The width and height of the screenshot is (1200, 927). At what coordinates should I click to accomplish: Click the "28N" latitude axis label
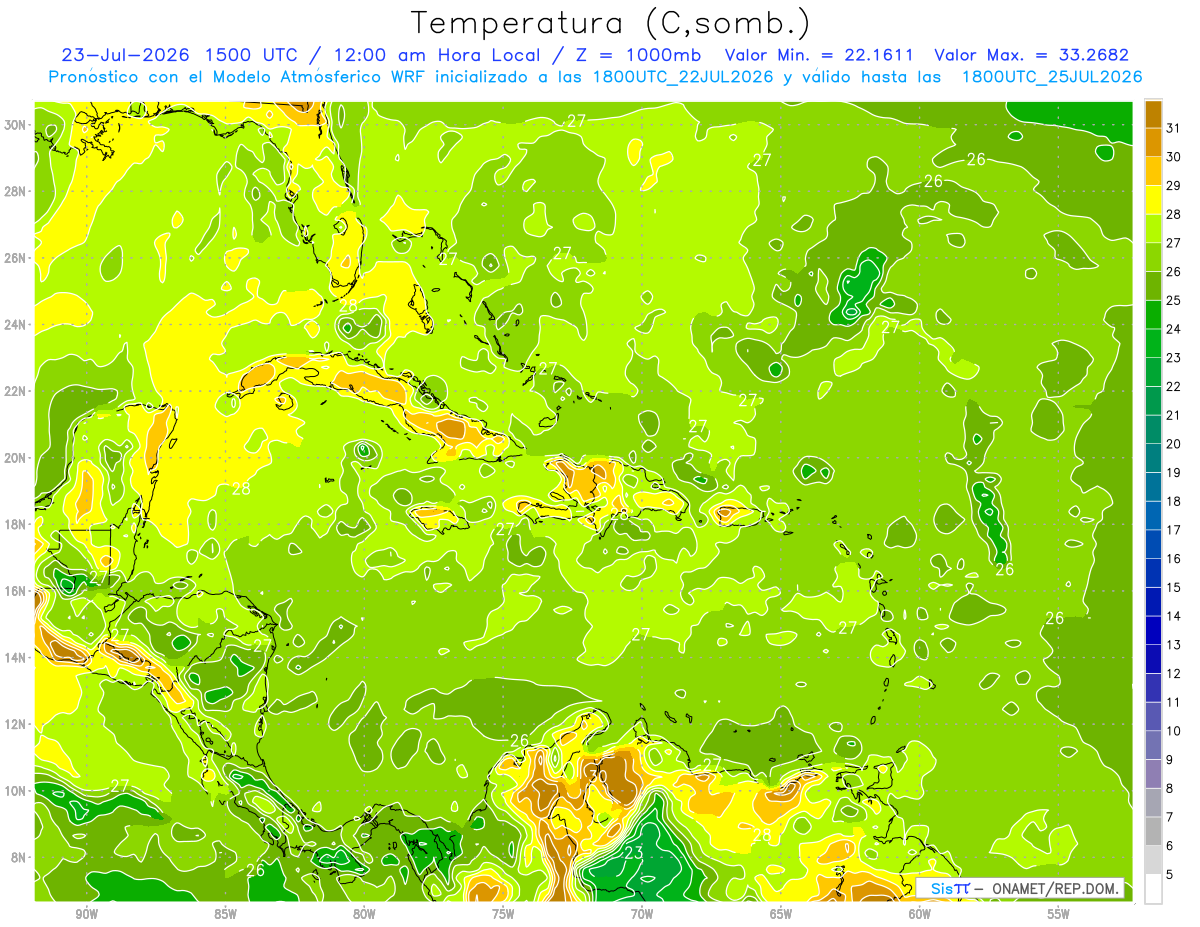pyautogui.click(x=17, y=191)
